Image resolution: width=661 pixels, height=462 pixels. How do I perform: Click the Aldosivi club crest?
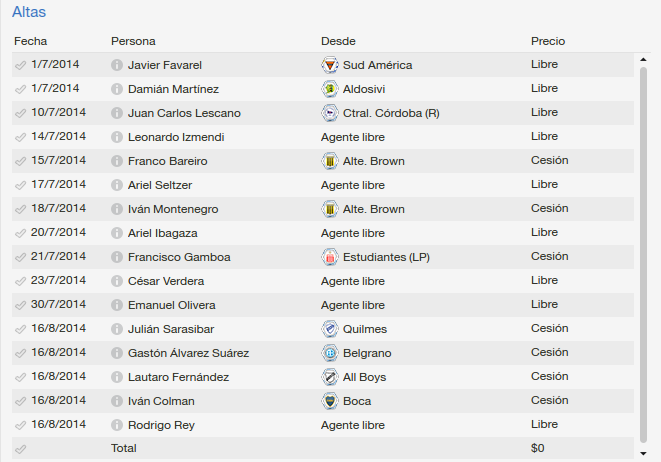tap(330, 89)
